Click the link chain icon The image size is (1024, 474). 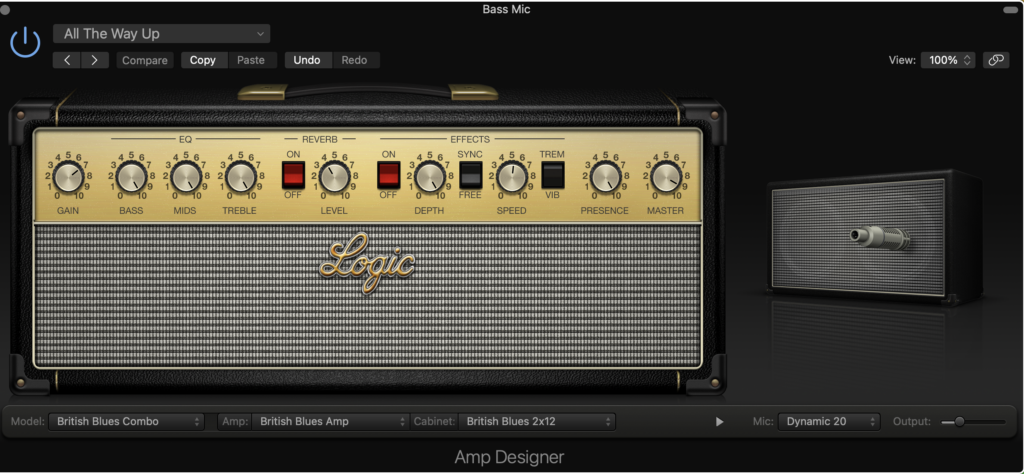click(996, 60)
